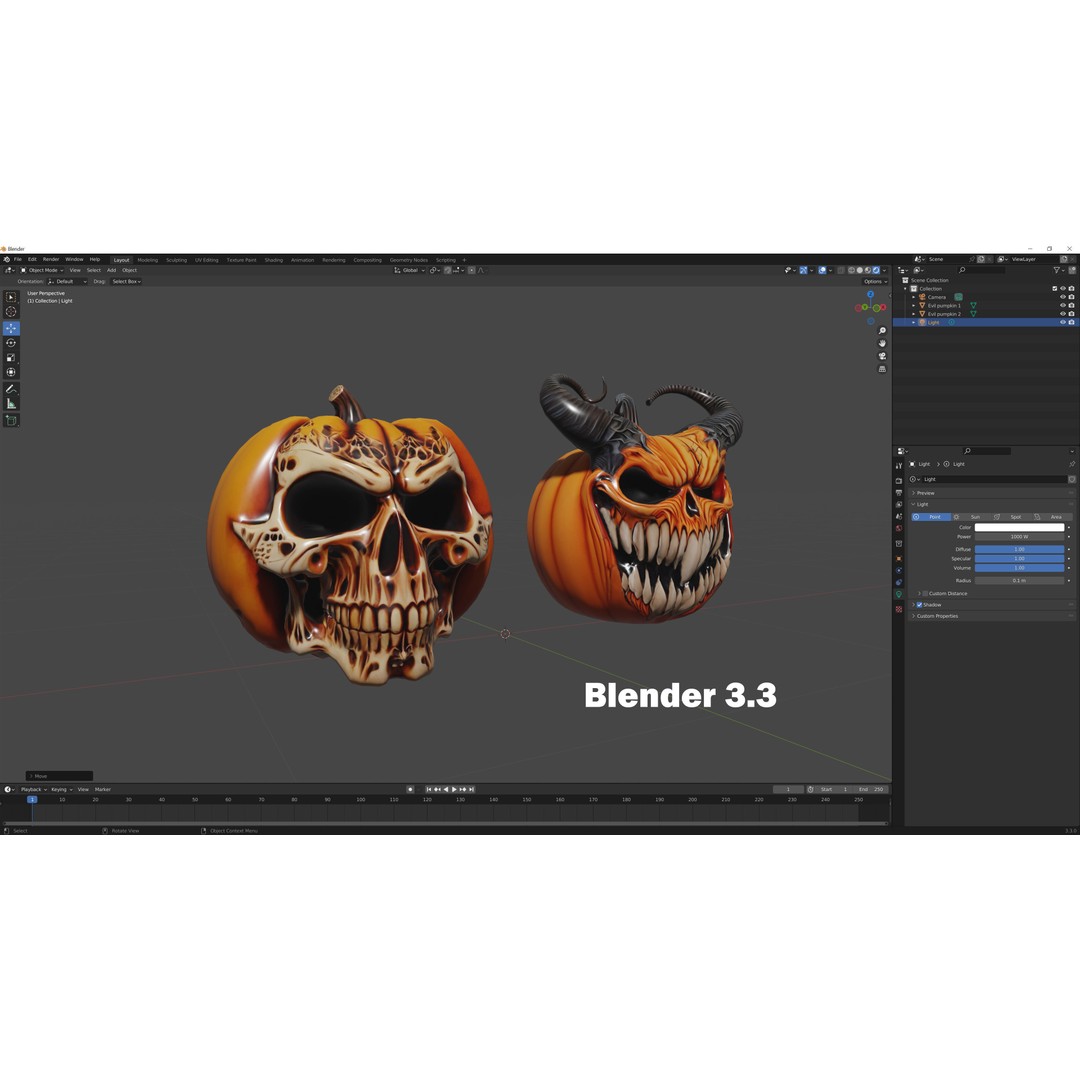Screen dimensions: 1080x1080
Task: Disable Evil pumpkin 1 in renders
Action: coord(1071,305)
